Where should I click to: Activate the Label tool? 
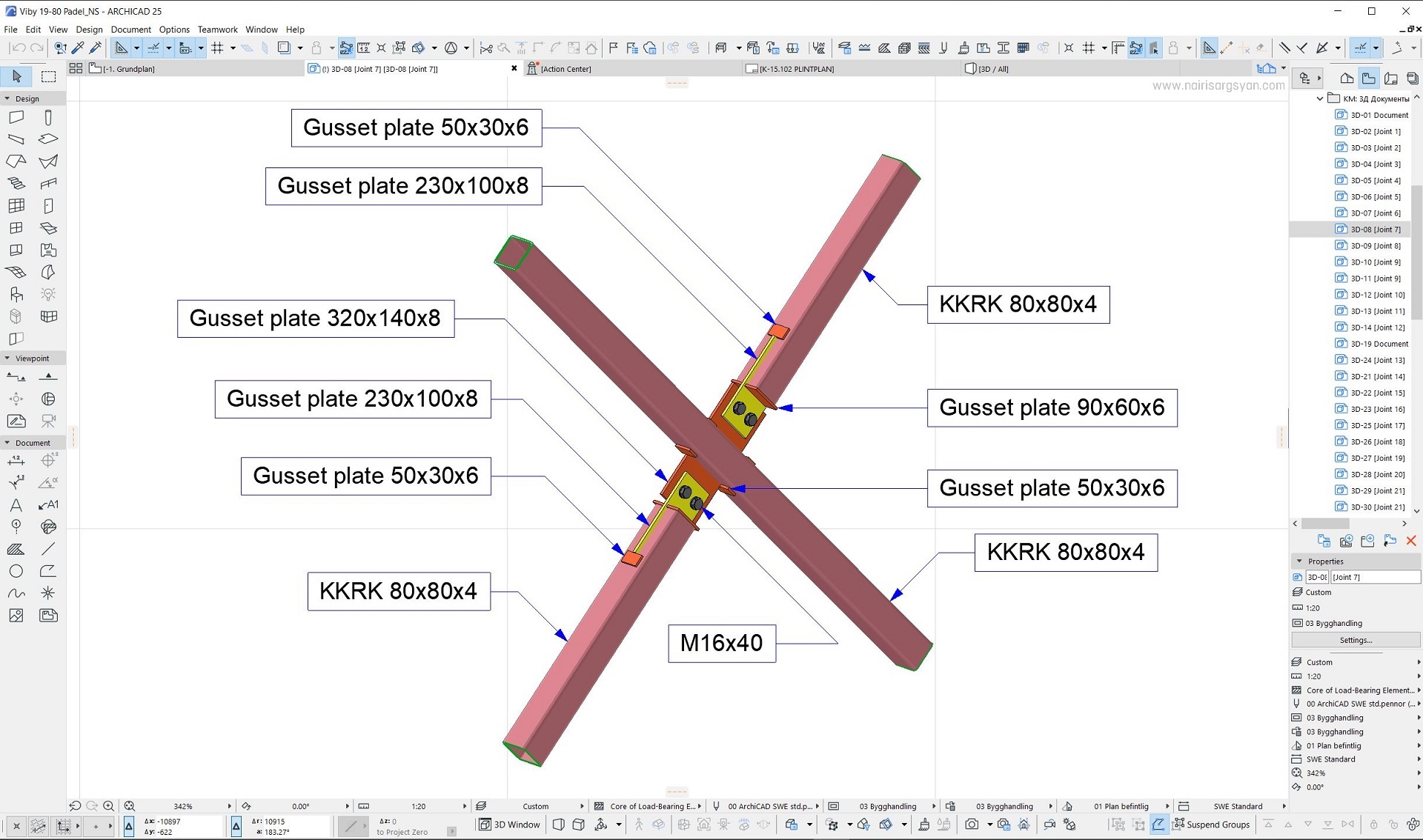(48, 505)
